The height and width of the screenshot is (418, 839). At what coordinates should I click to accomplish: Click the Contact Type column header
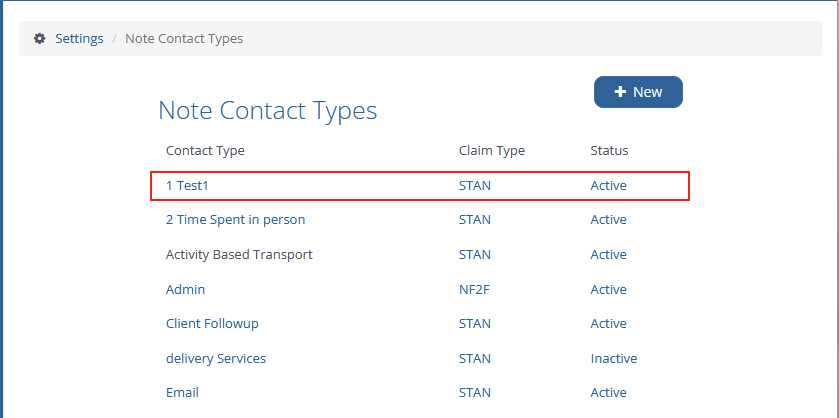coord(205,151)
